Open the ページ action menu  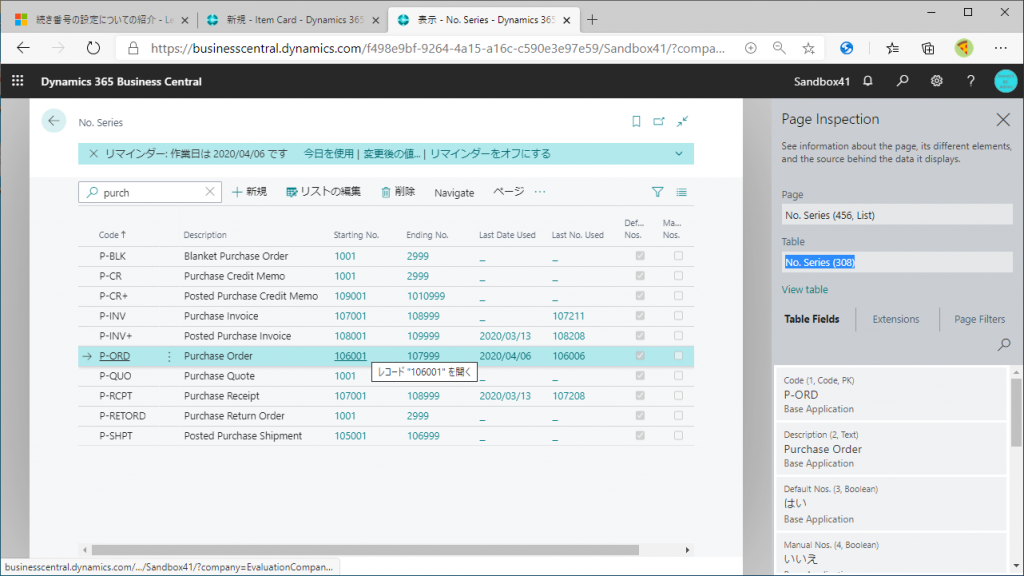(508, 192)
